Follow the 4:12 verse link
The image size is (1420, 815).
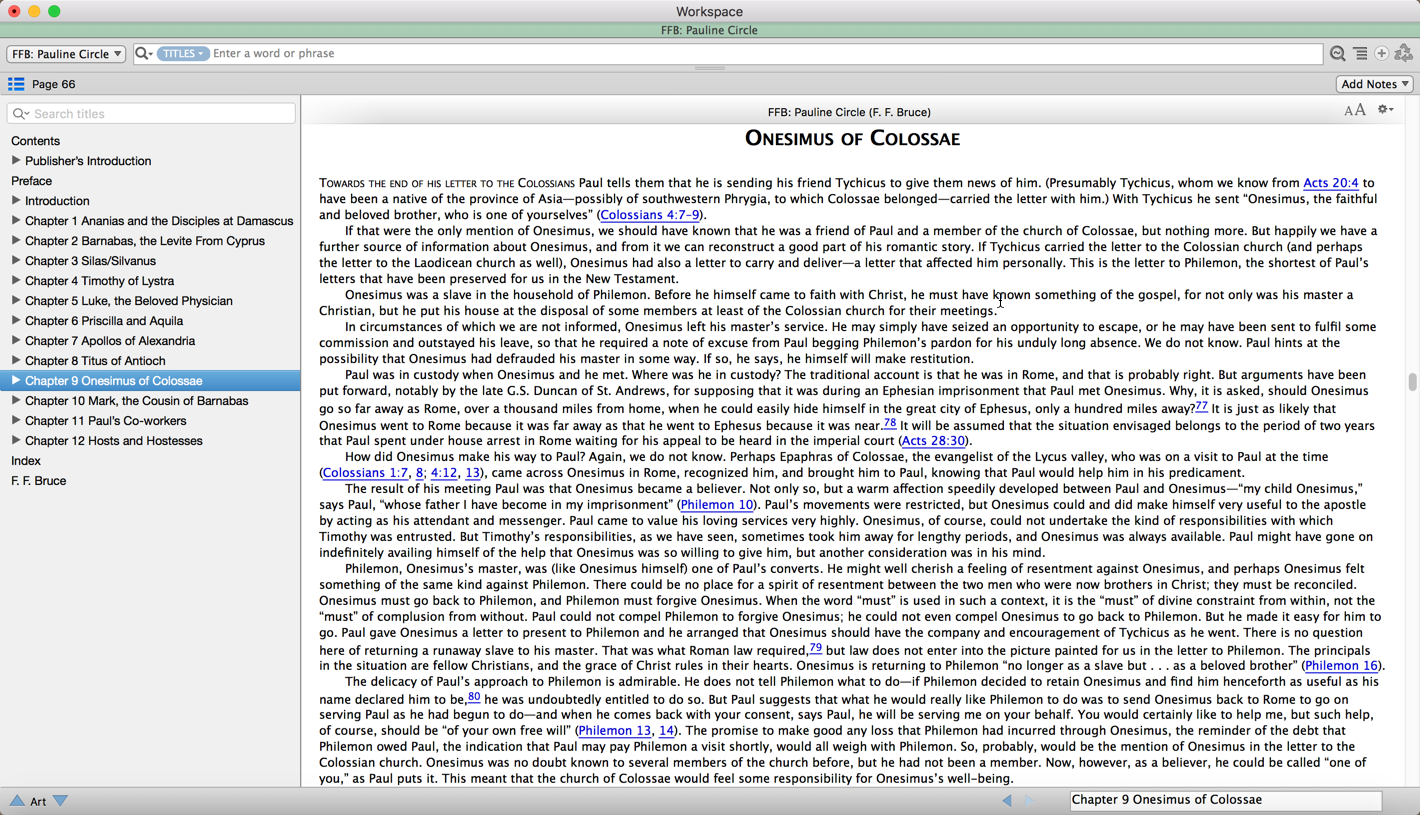444,473
